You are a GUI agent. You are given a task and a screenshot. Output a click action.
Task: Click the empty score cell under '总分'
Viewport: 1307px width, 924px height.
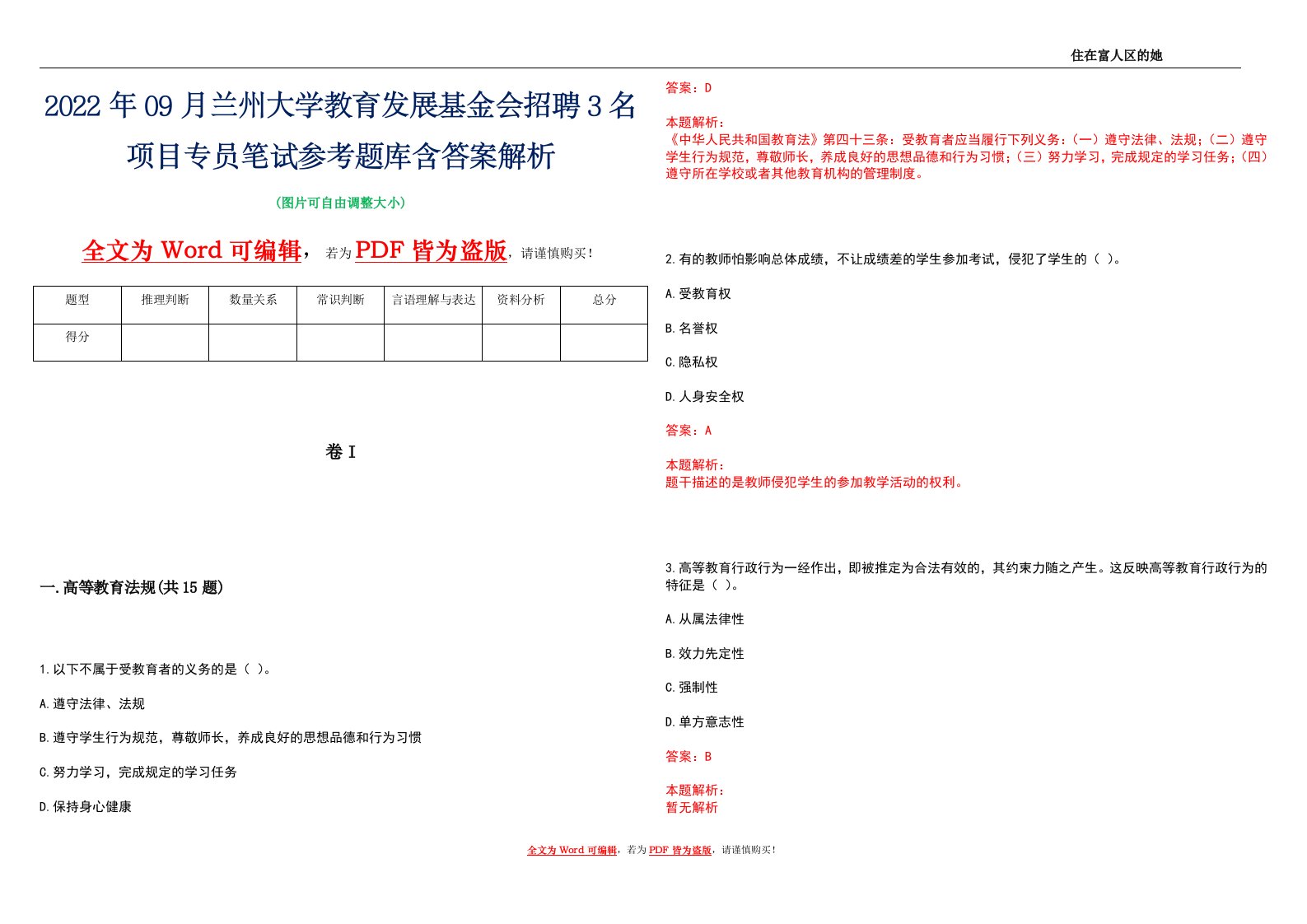pos(604,343)
